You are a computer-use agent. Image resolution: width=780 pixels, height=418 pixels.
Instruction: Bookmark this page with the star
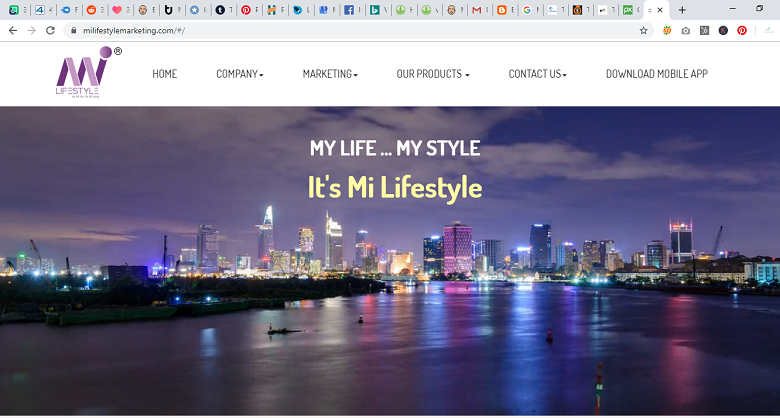pos(644,30)
